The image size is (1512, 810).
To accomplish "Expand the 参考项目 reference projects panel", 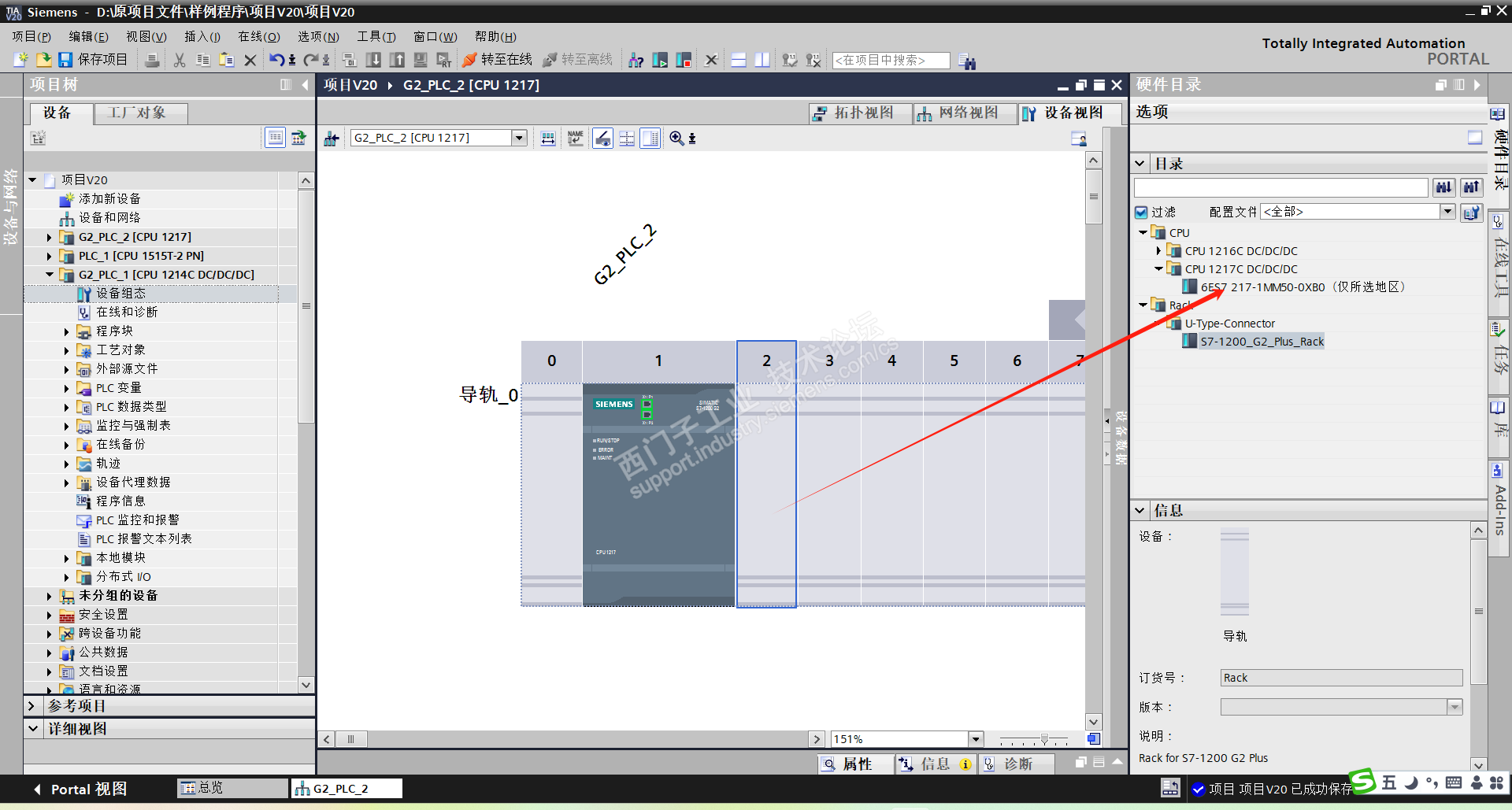I will click(x=31, y=706).
